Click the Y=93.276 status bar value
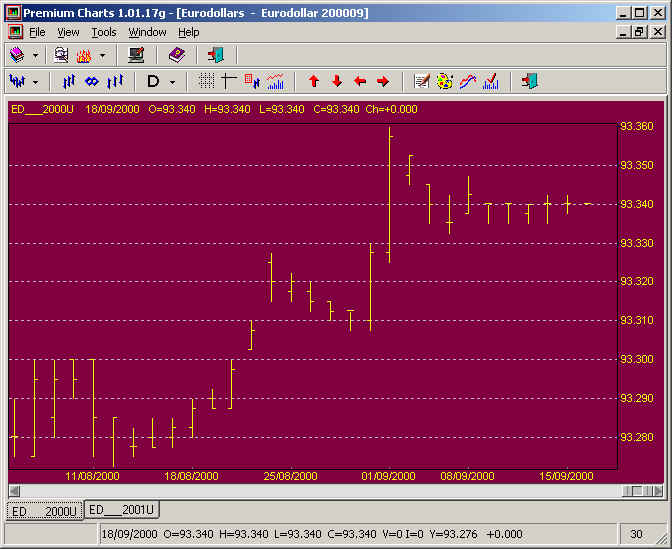The image size is (672, 549). (454, 534)
